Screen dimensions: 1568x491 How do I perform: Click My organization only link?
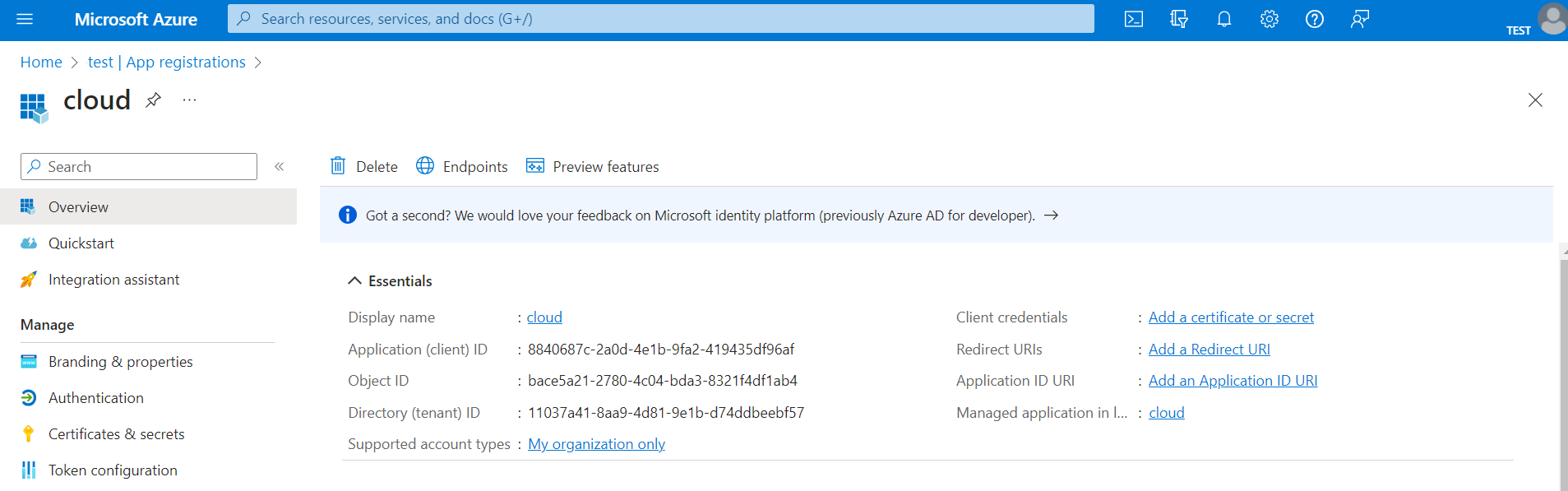tap(596, 444)
